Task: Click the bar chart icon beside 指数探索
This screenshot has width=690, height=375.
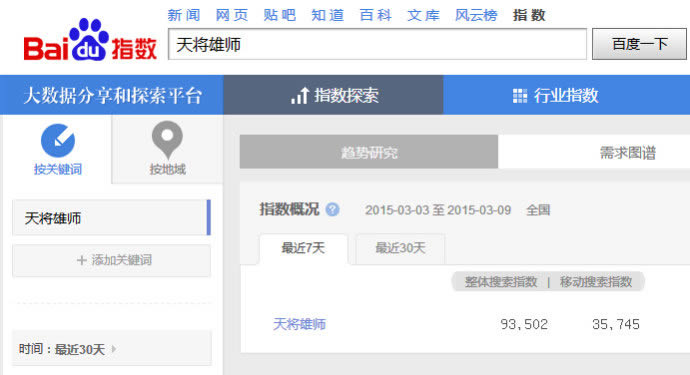Action: coord(300,96)
